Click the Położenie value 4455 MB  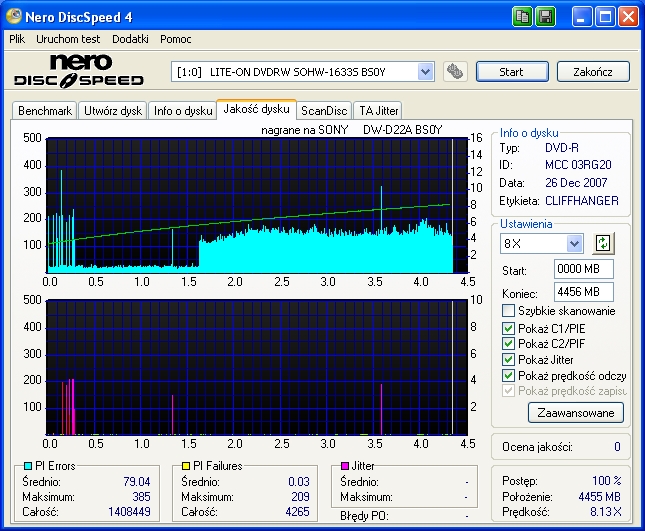(x=599, y=496)
